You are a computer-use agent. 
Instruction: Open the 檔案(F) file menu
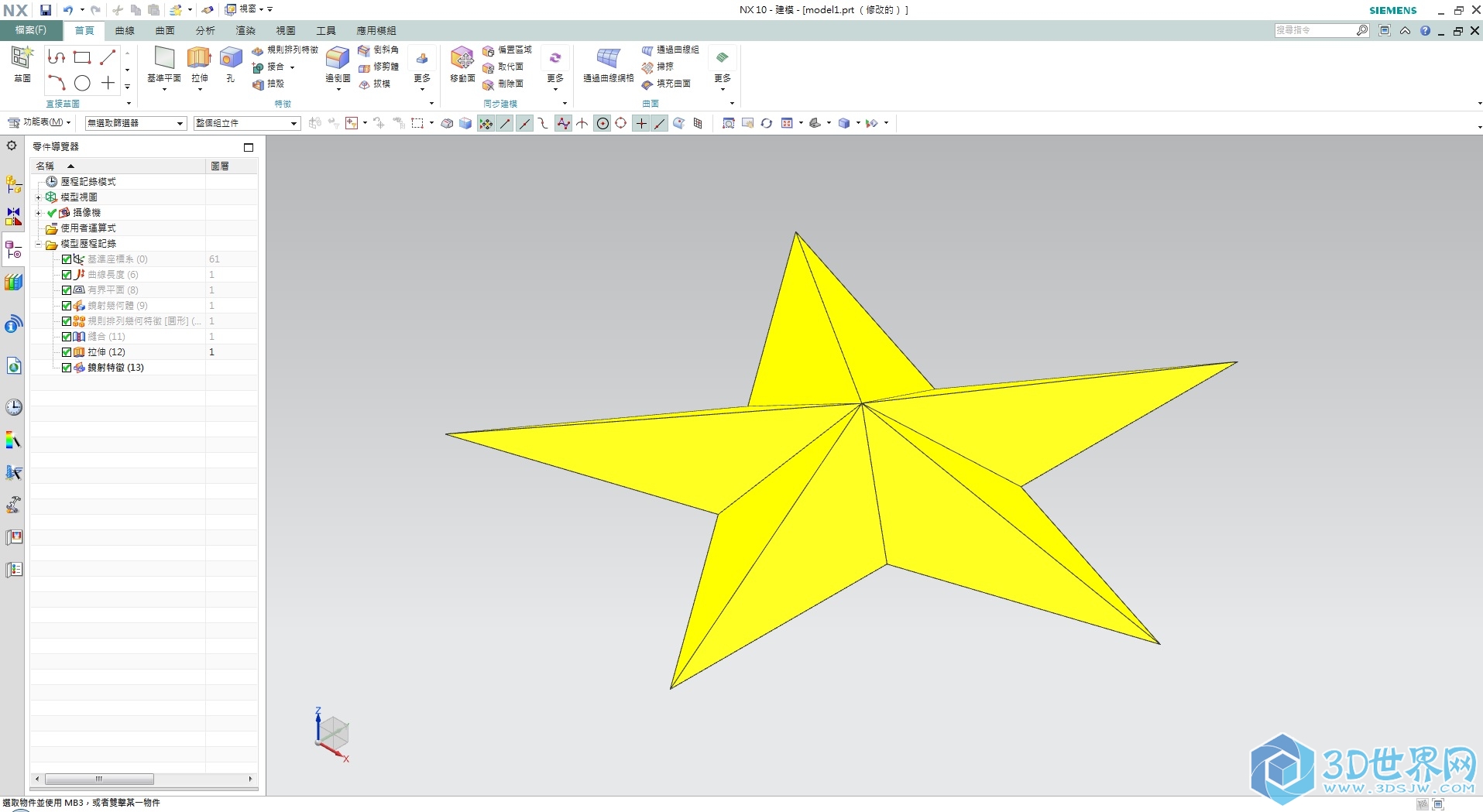pyautogui.click(x=30, y=30)
